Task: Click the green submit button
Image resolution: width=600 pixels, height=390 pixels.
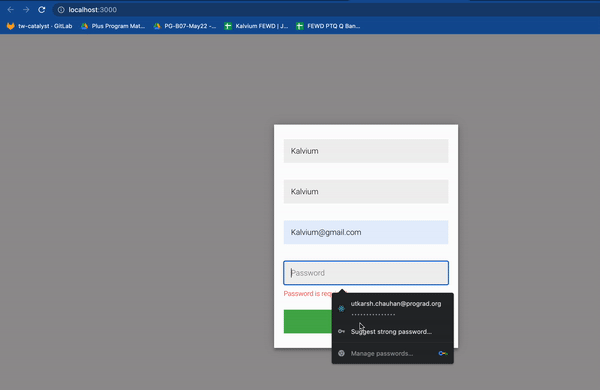Action: click(x=308, y=321)
